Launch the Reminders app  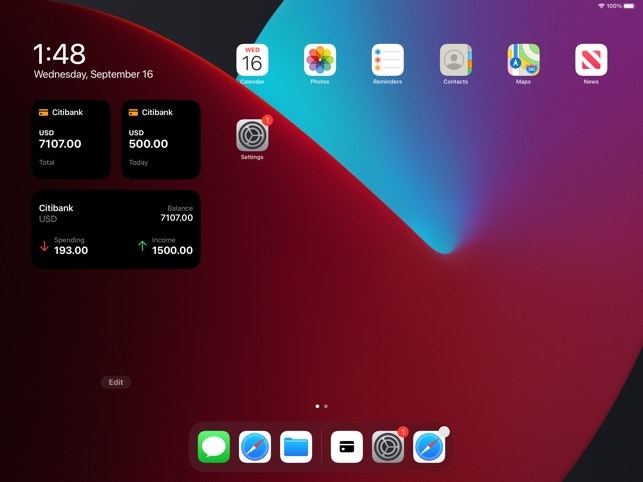pyautogui.click(x=388, y=60)
